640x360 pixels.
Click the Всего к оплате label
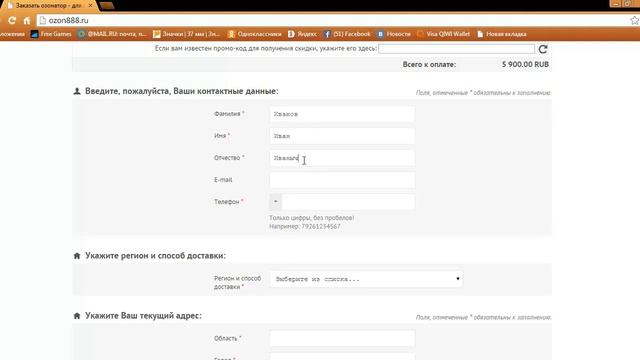[429, 64]
